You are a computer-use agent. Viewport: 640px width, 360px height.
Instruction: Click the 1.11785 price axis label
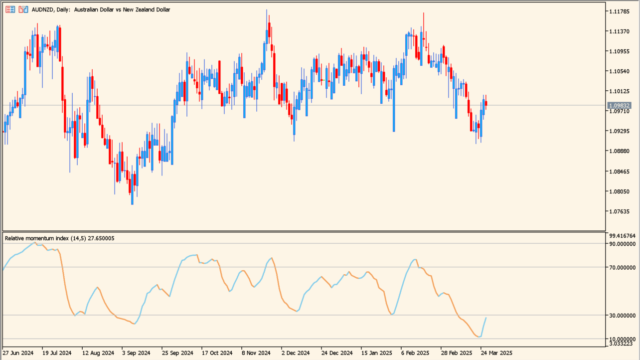point(619,11)
